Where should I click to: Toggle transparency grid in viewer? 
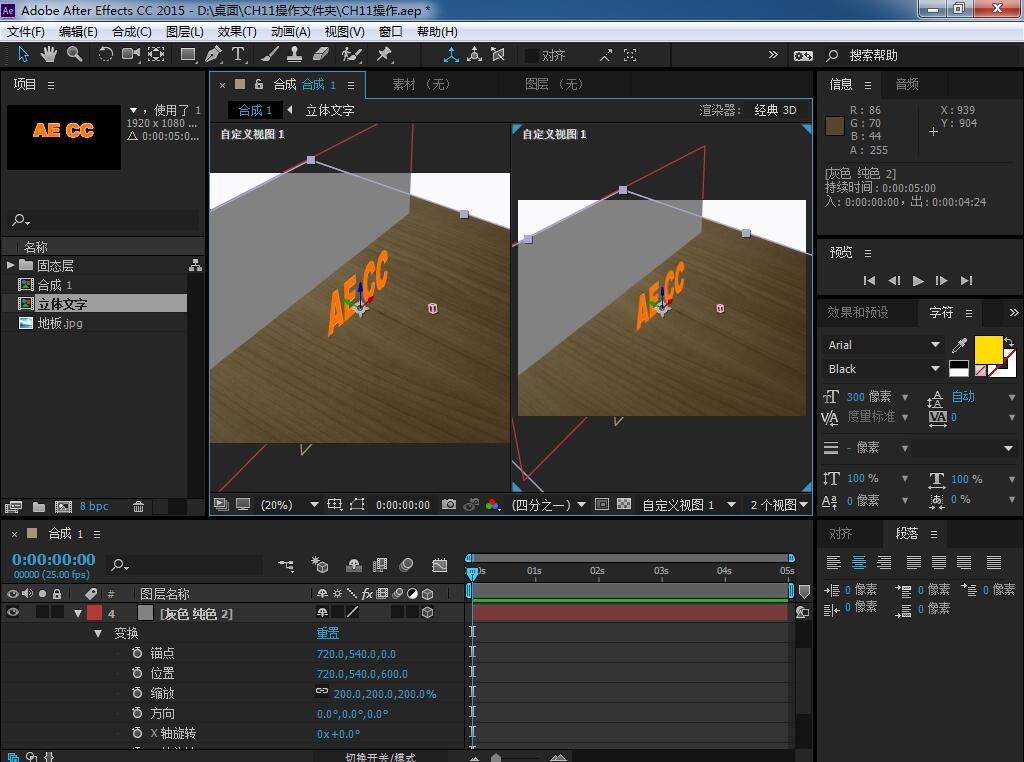(x=624, y=504)
